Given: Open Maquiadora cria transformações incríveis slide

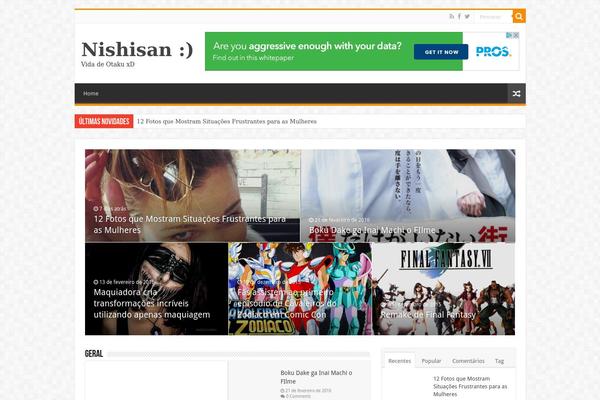Looking at the screenshot, I should [x=157, y=289].
